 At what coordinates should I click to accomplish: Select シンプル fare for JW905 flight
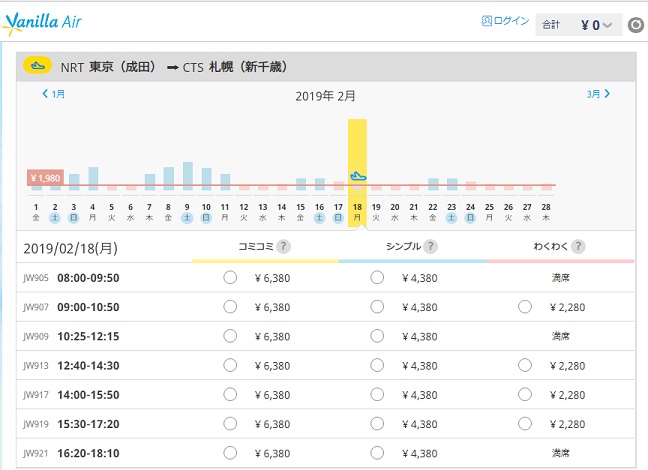click(x=377, y=277)
